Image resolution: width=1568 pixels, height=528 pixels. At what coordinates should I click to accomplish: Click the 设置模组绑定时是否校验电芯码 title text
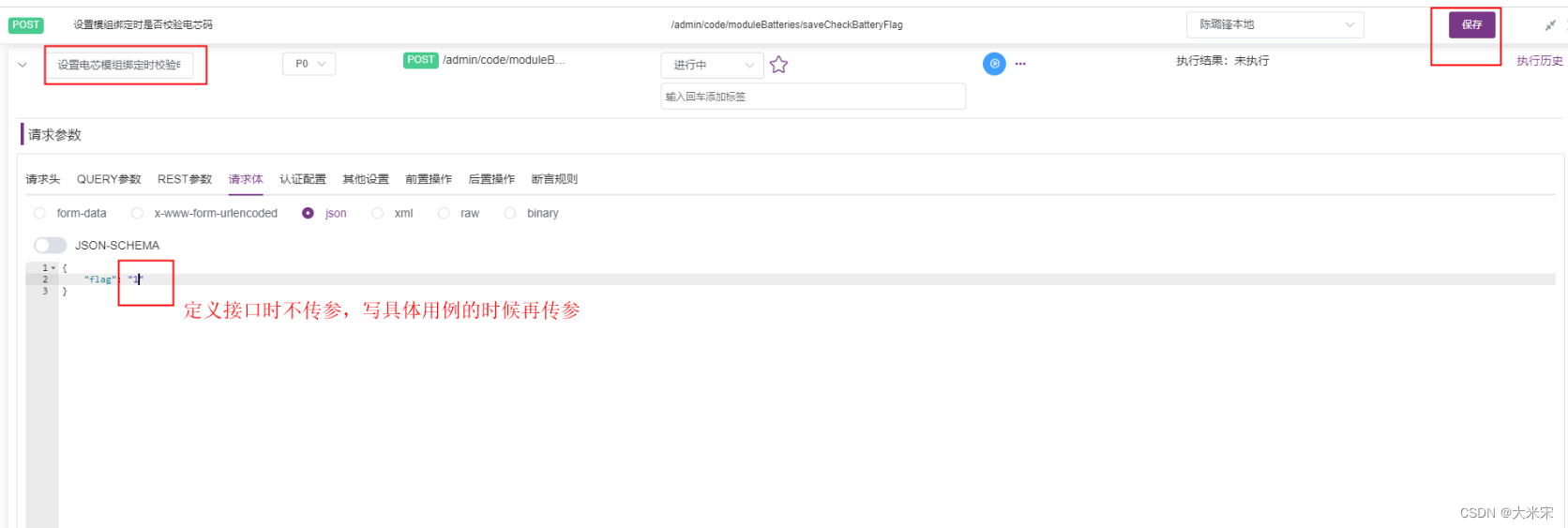pyautogui.click(x=143, y=25)
